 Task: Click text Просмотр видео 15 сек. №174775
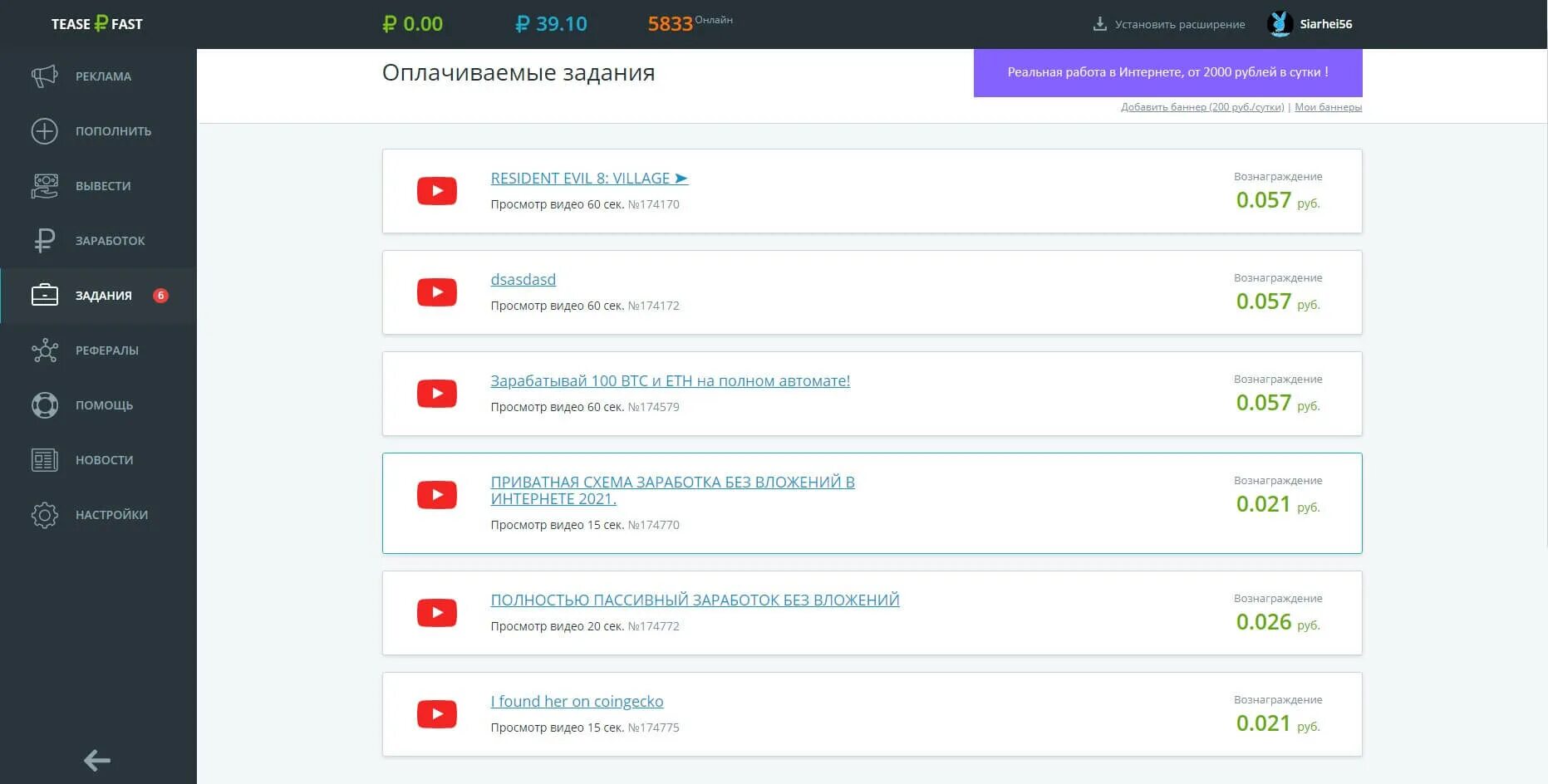click(x=585, y=728)
